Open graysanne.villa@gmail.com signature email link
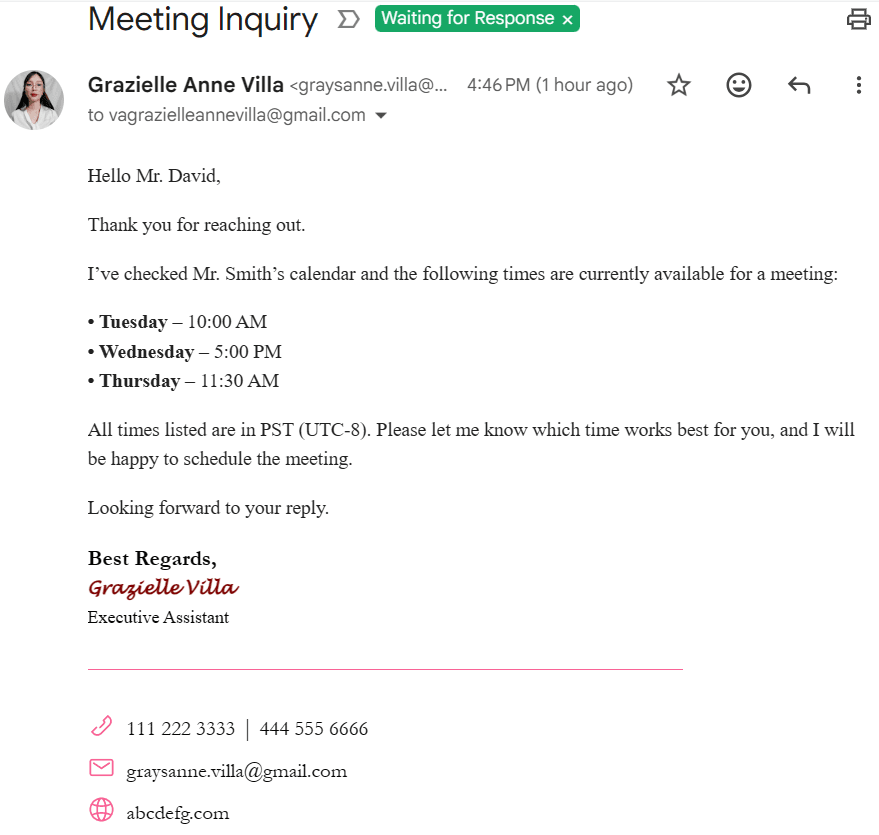The height and width of the screenshot is (835, 879). (x=237, y=772)
